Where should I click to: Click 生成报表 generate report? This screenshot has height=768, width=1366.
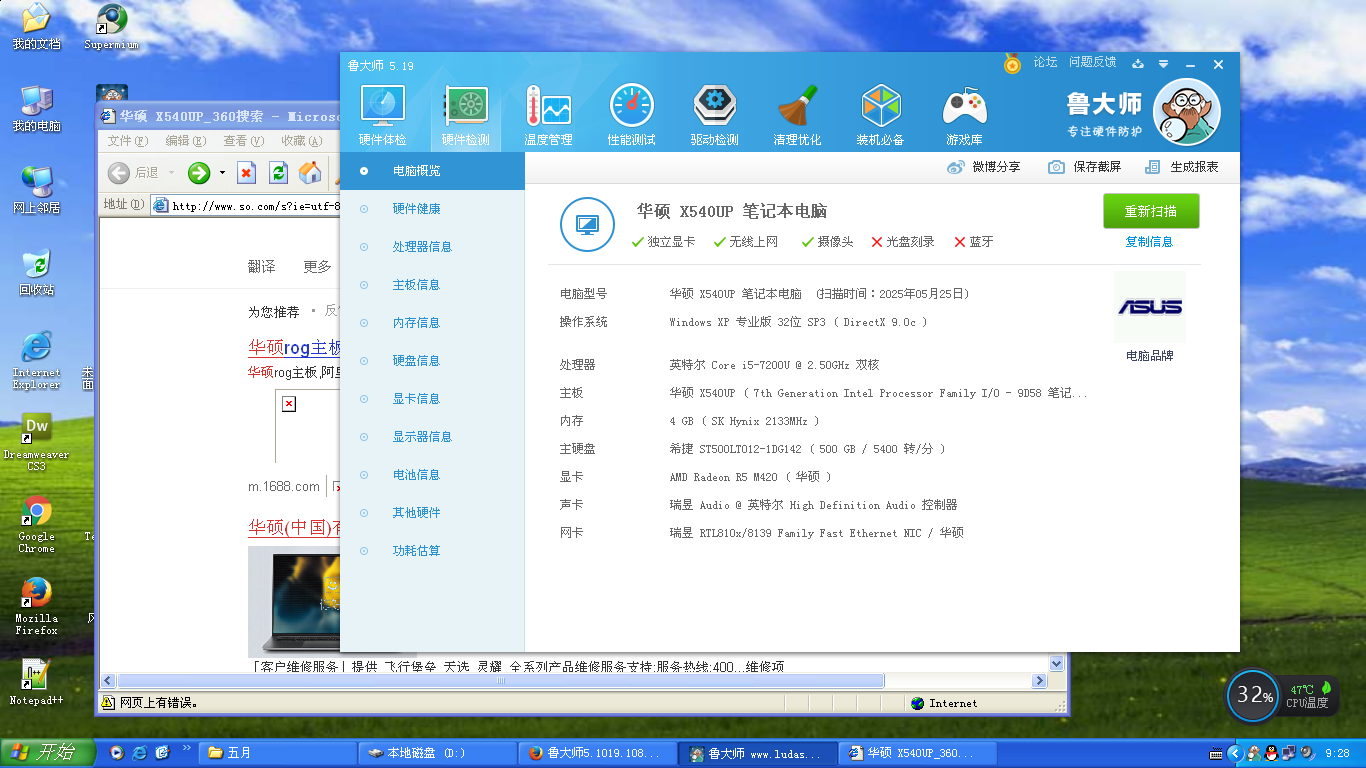(1182, 167)
